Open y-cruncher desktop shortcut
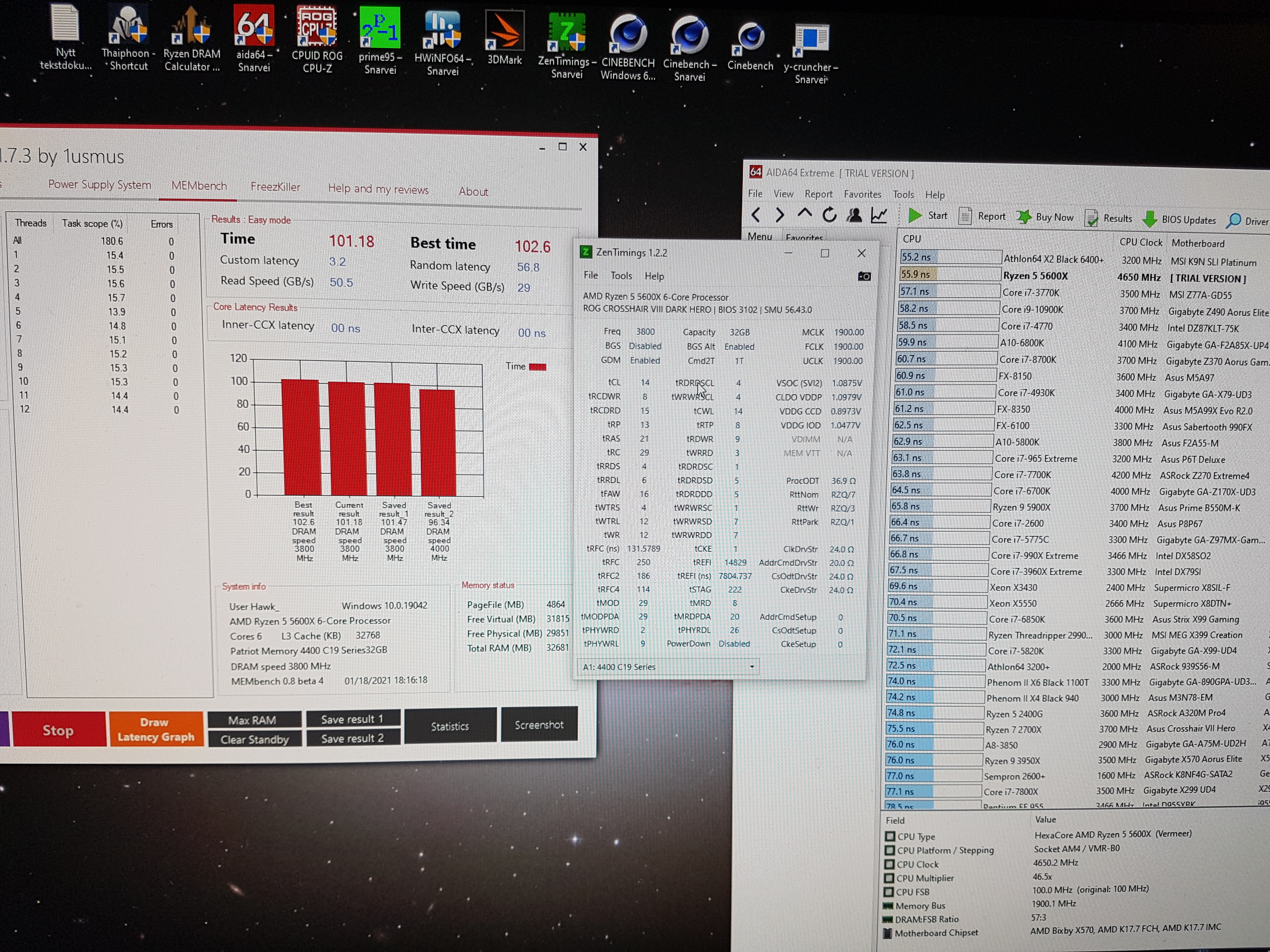This screenshot has width=1270, height=952. pos(811,53)
